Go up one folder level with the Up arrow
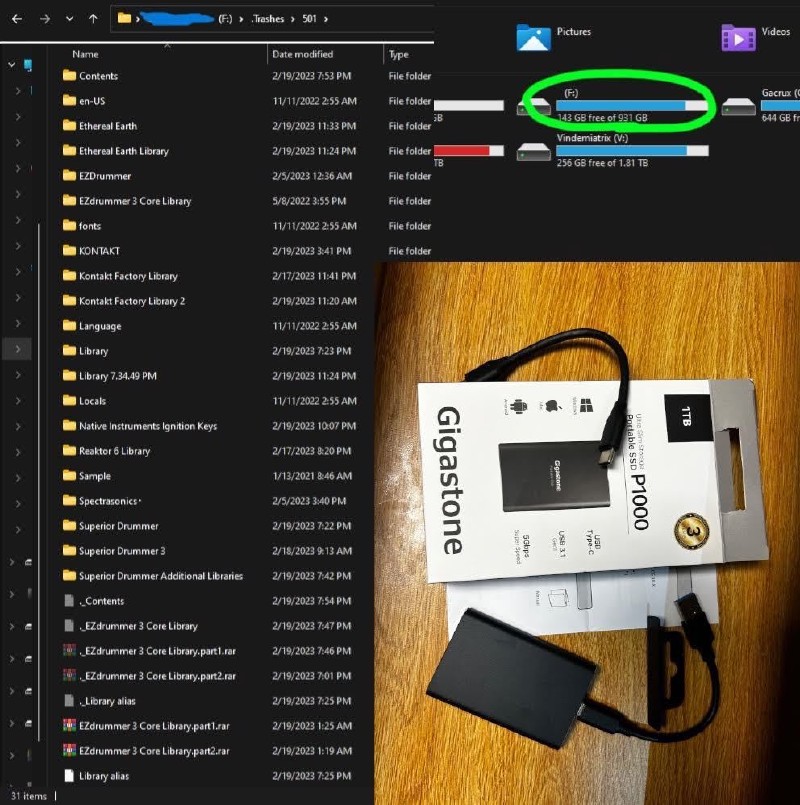This screenshot has width=800, height=805. (92, 18)
